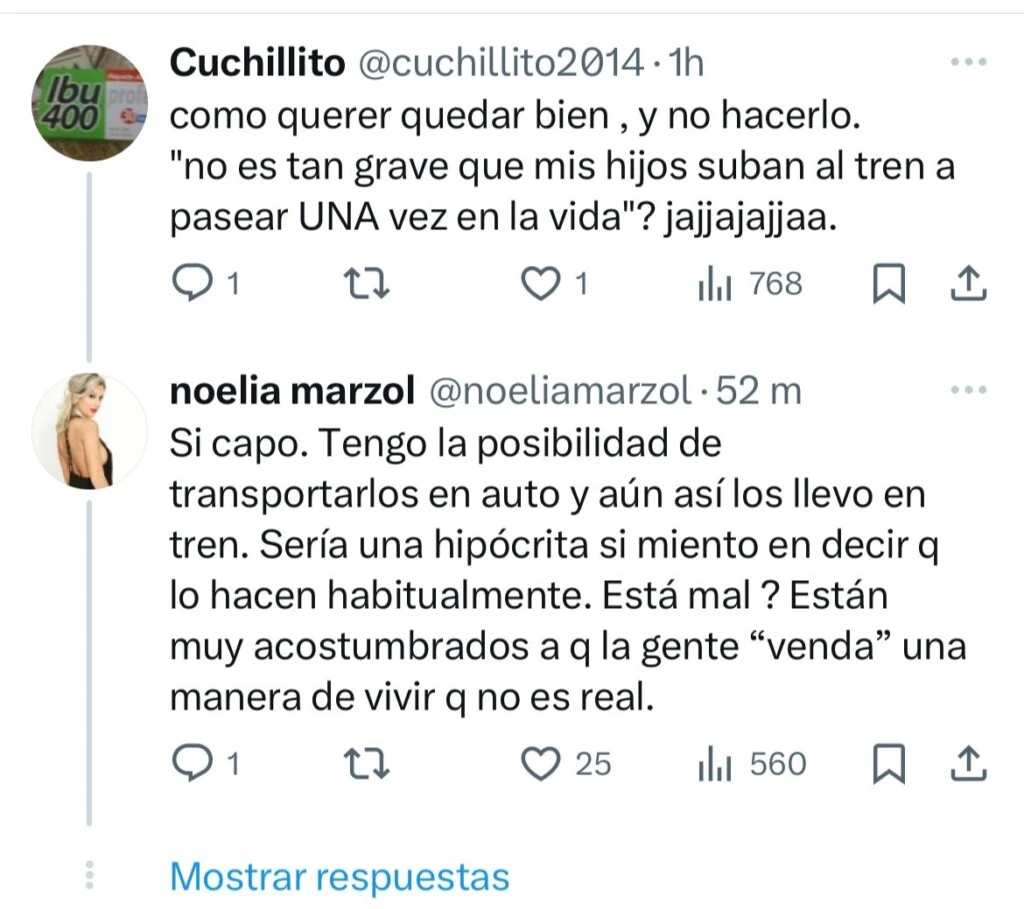Viewport: 1024px width, 909px height.
Task: Click the Cuchillito display name
Action: pos(257,63)
